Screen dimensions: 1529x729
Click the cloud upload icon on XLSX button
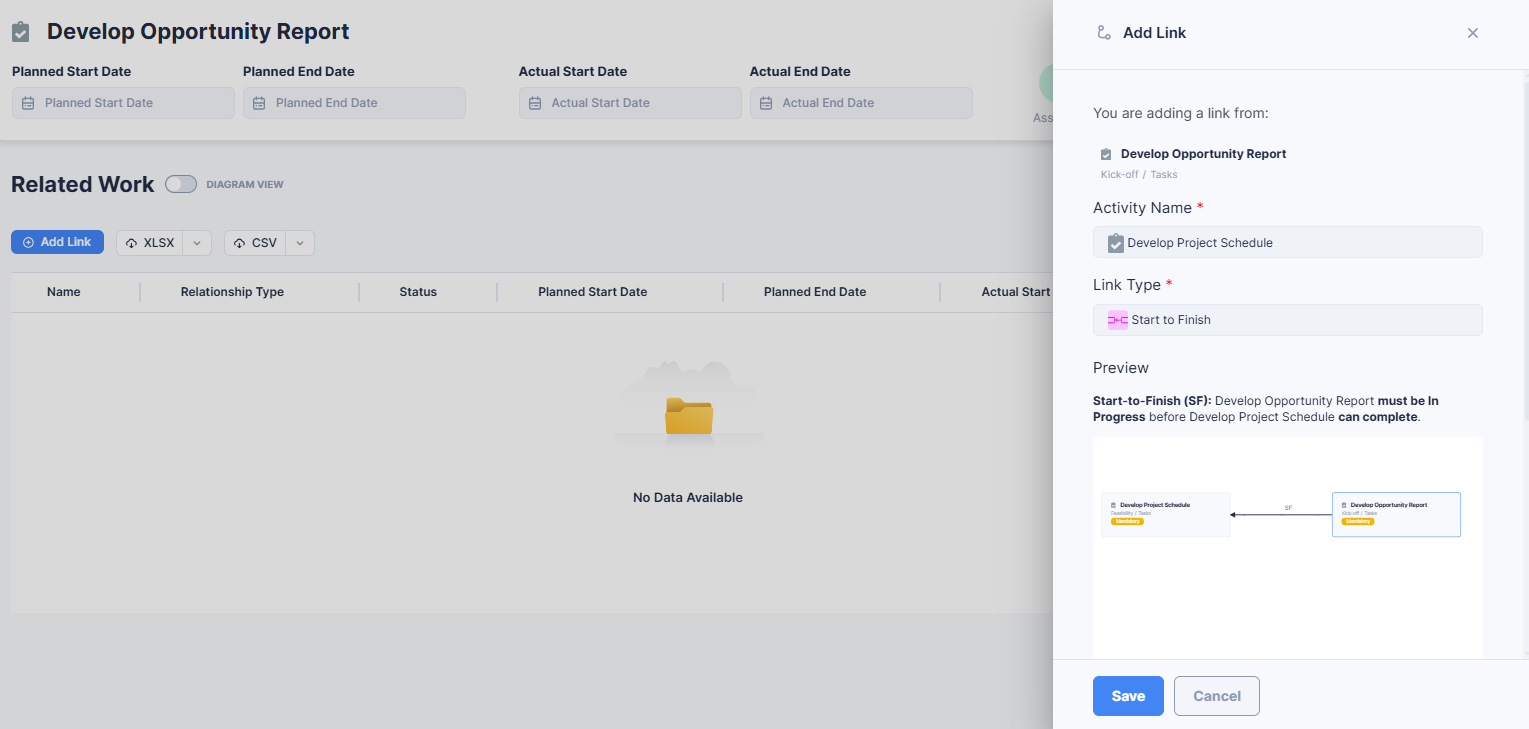pos(131,243)
